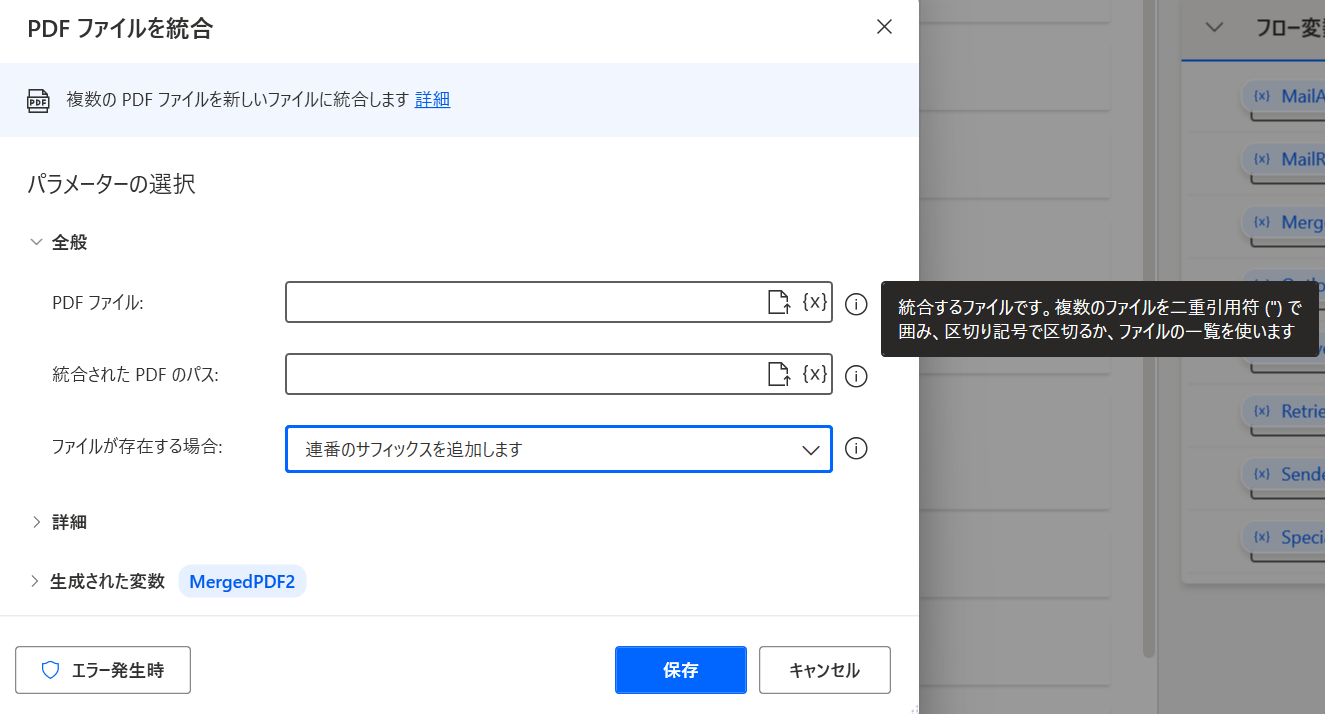Close the PDF ファイルを統合 dialog
Viewport: 1325px width, 714px height.
pyautogui.click(x=884, y=27)
